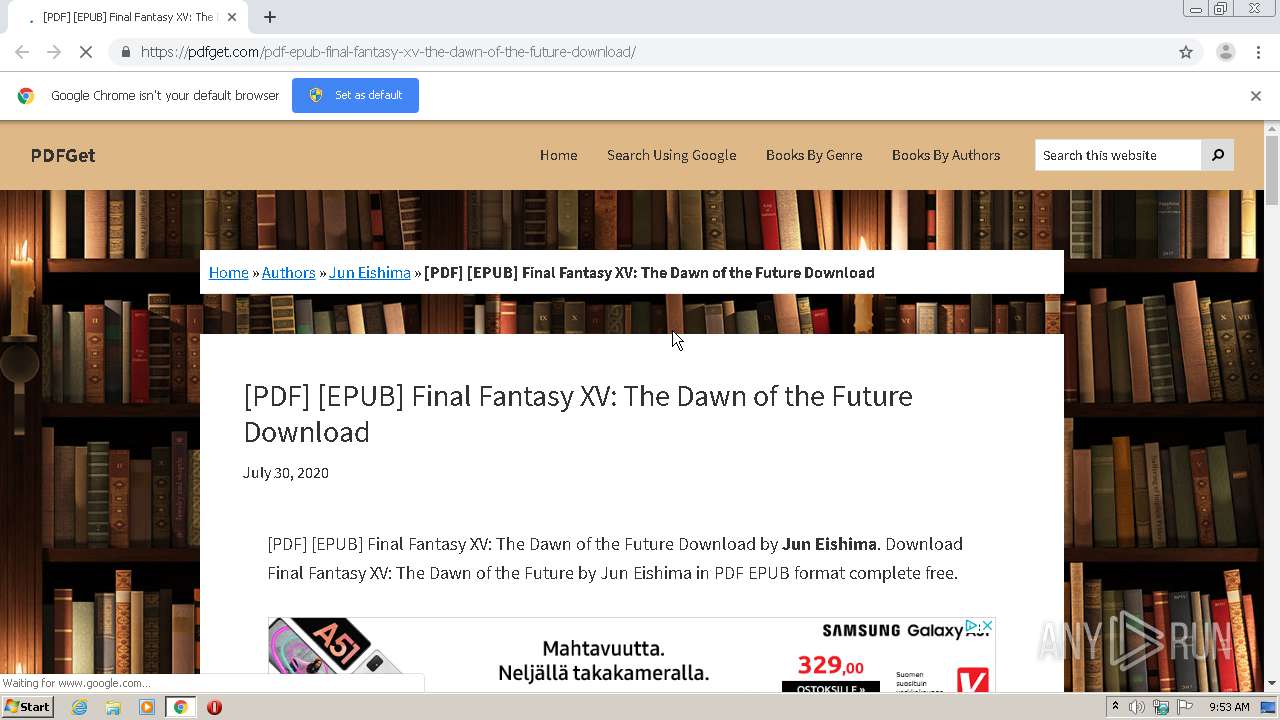Open Windows Media Player from taskbar

tap(147, 707)
